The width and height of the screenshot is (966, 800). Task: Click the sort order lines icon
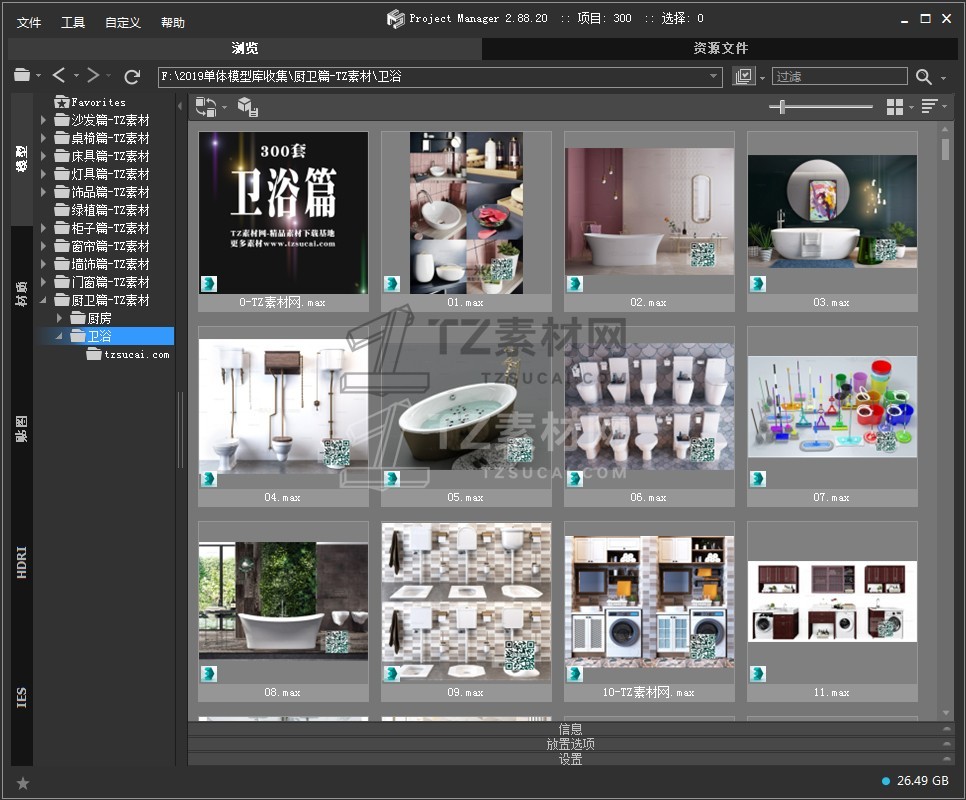click(929, 107)
